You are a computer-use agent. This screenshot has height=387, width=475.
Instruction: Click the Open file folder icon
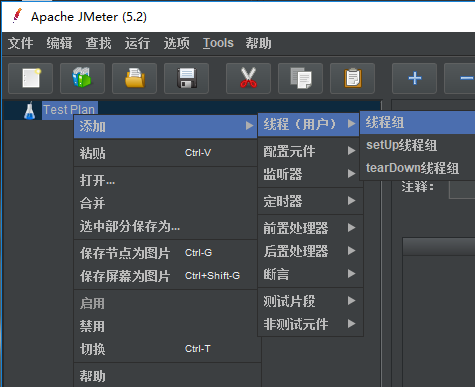point(134,78)
